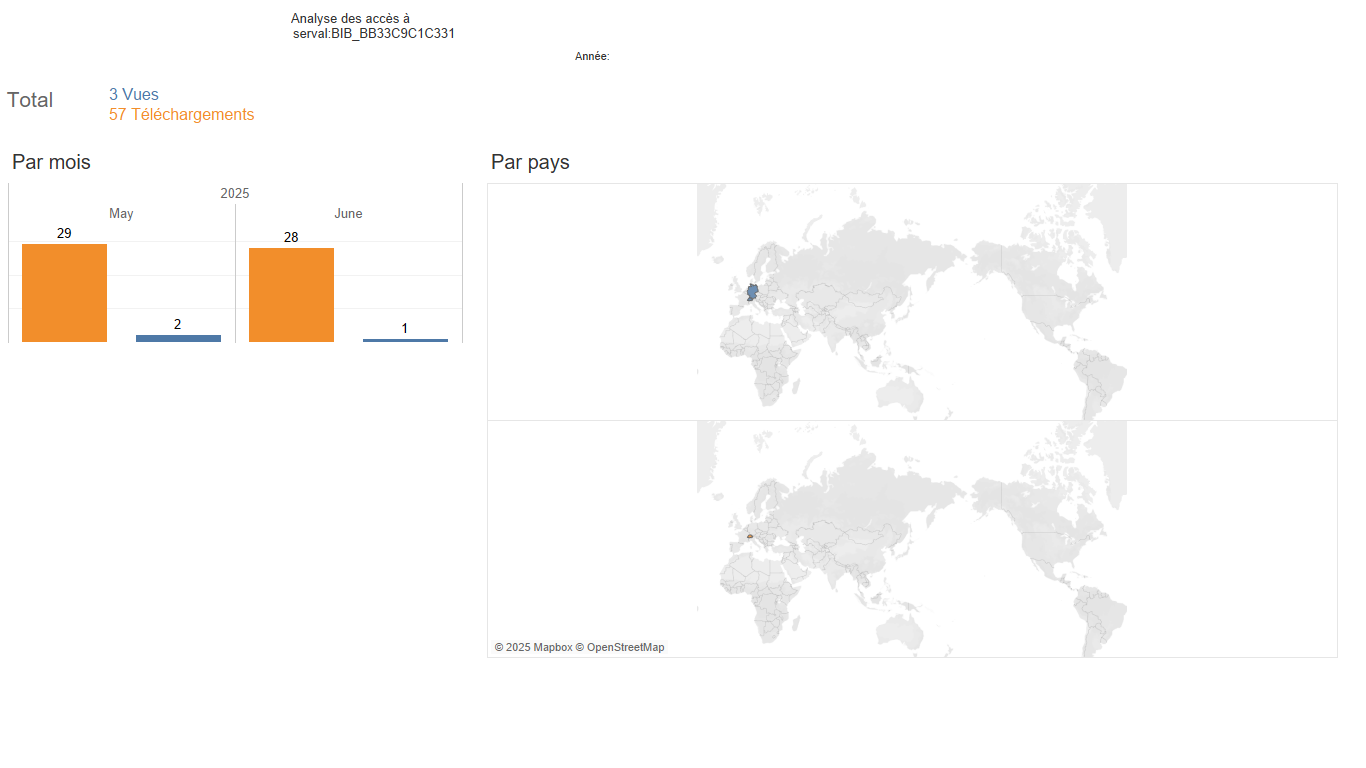Screen dimensions: 1366x768
Task: Click the 'Année:' filter label
Action: (x=592, y=57)
